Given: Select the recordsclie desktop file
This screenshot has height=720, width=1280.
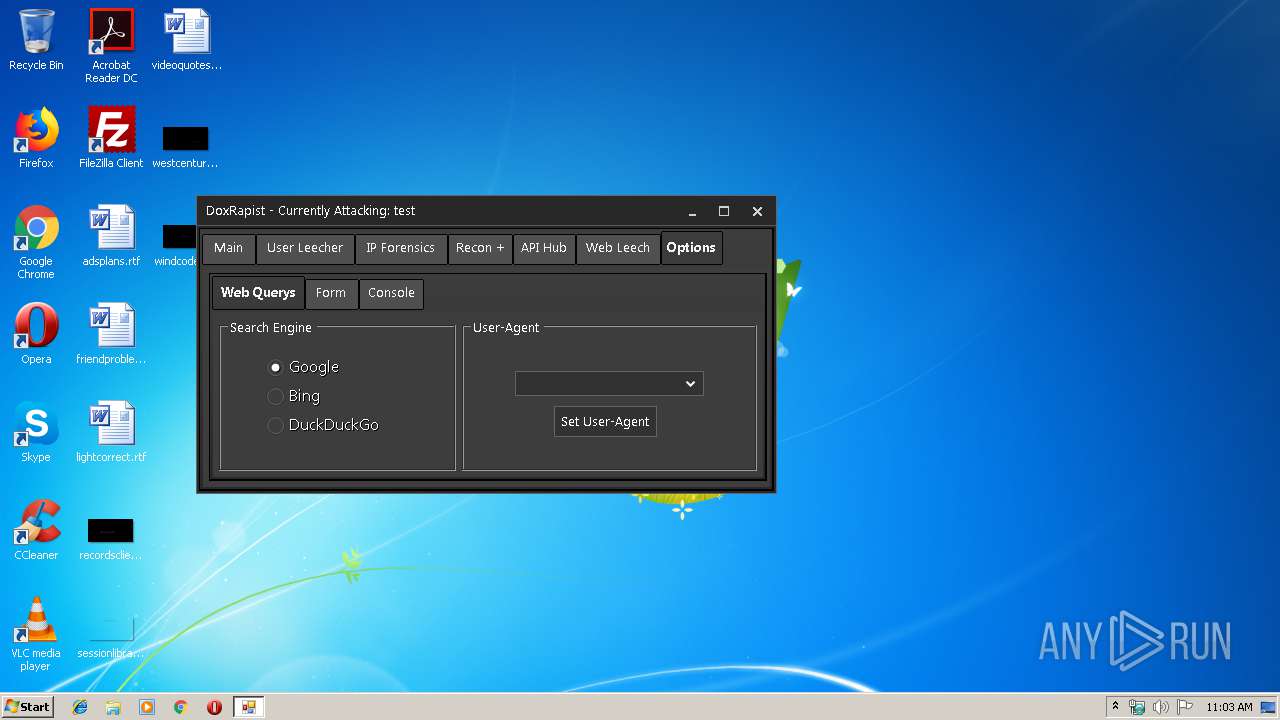Looking at the screenshot, I should pyautogui.click(x=111, y=538).
